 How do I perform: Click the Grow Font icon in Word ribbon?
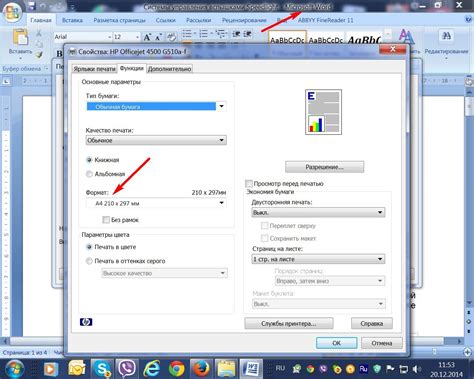point(147,37)
